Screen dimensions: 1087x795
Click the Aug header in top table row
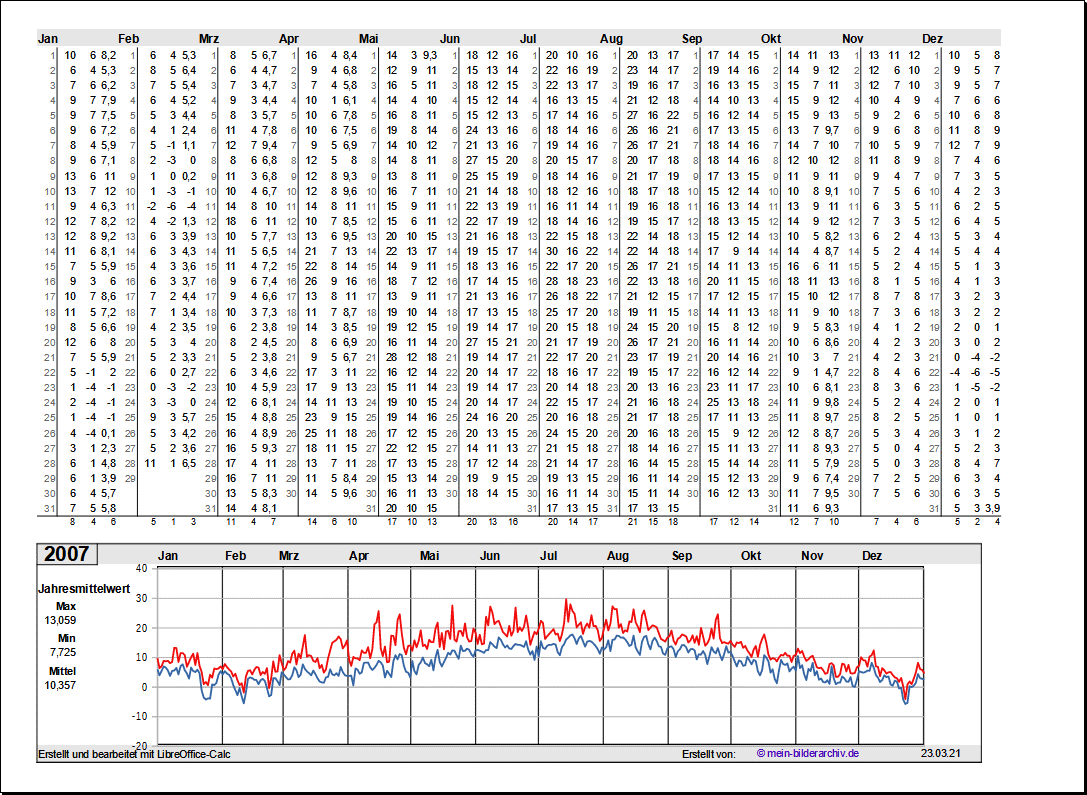611,39
